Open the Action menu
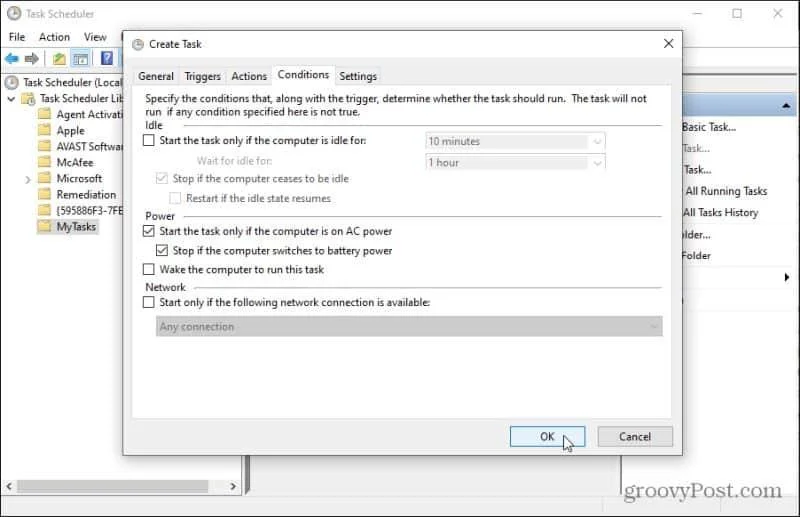This screenshot has height=517, width=800. pos(54,37)
